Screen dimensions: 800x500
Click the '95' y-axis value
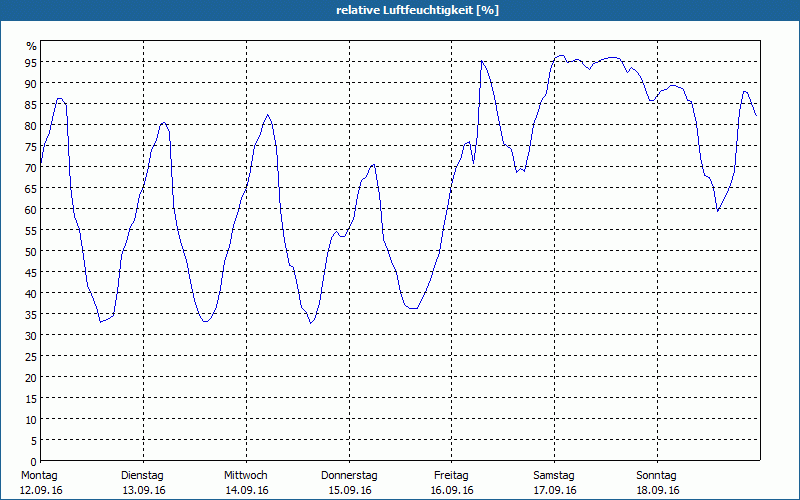[x=31, y=63]
